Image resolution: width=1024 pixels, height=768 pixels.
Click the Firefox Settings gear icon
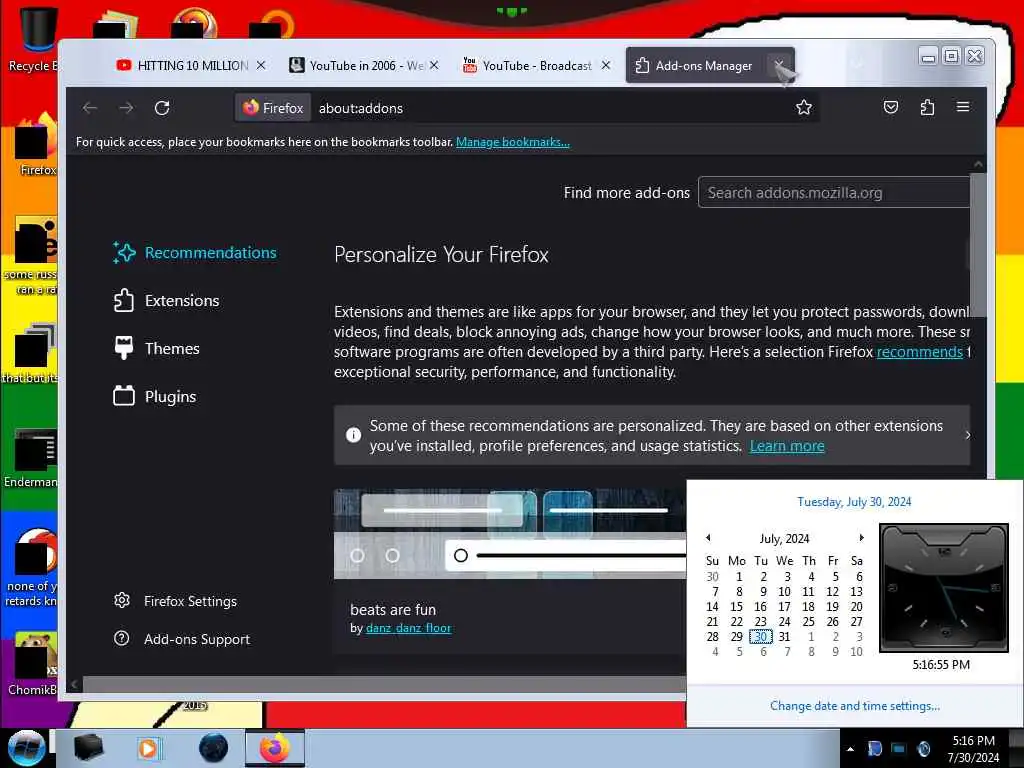pos(121,600)
